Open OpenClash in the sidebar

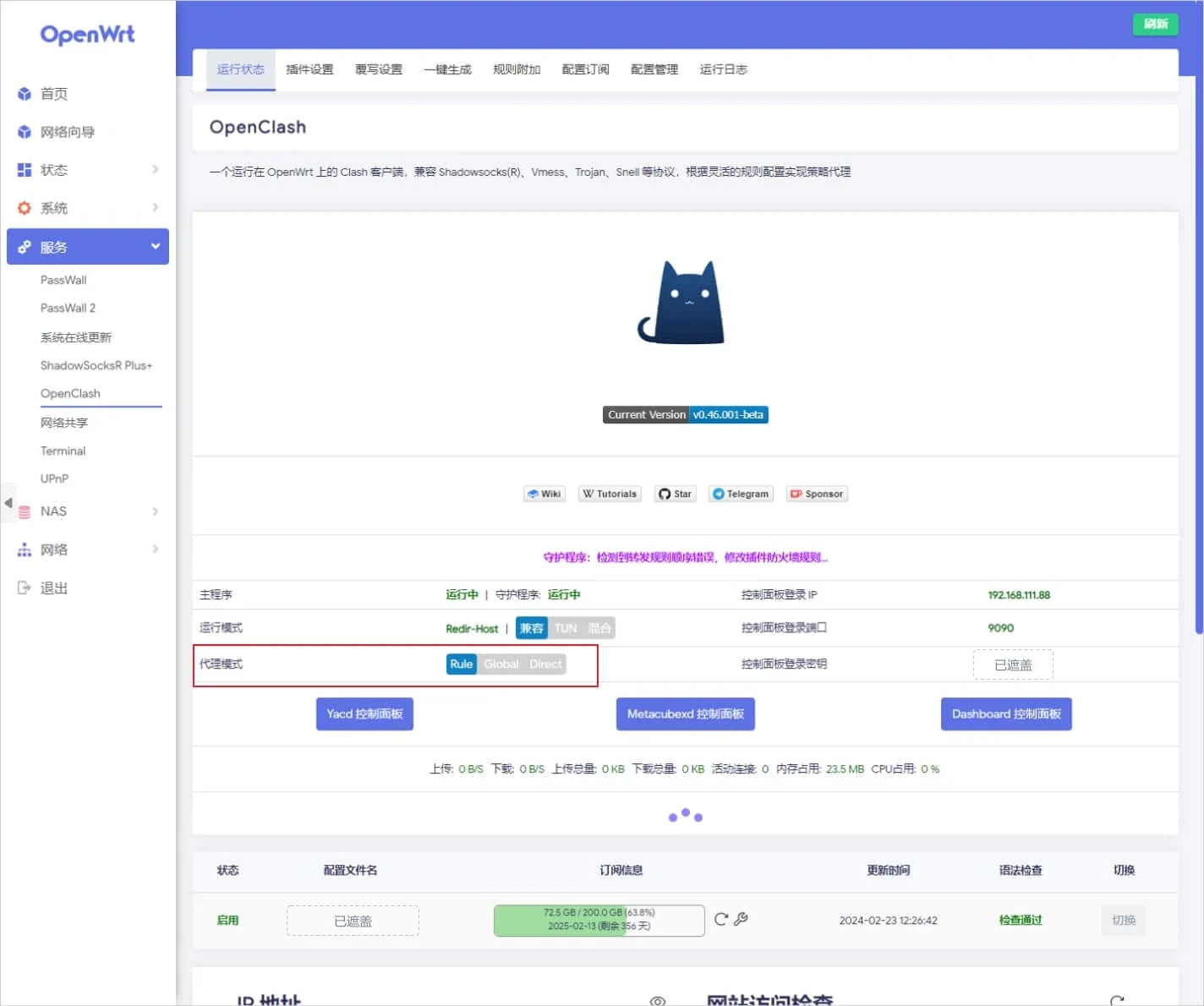[70, 394]
